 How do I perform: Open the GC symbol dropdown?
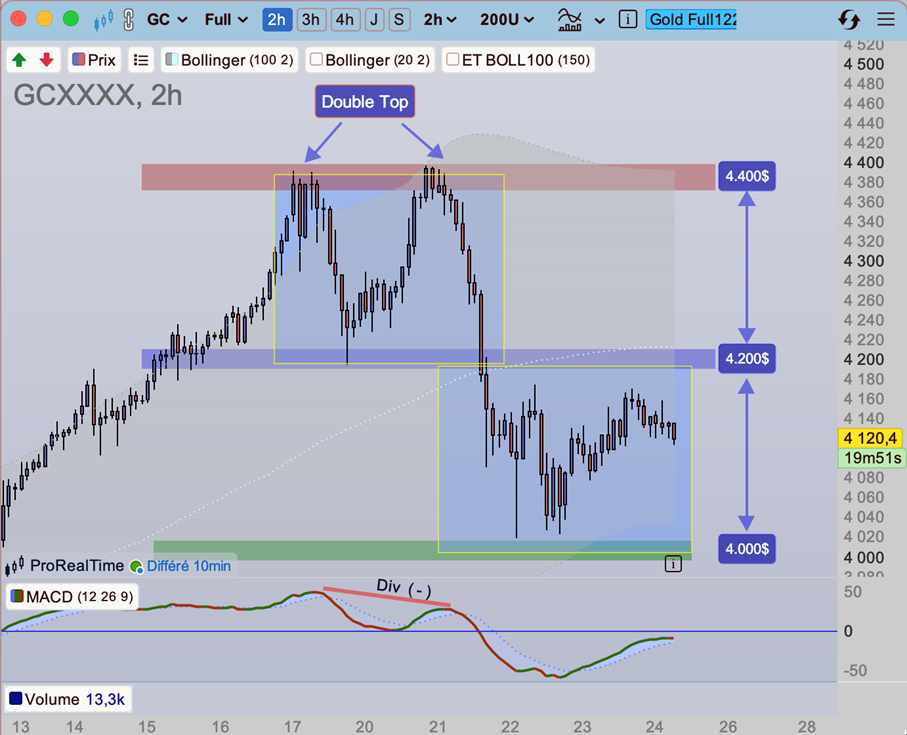click(x=167, y=19)
